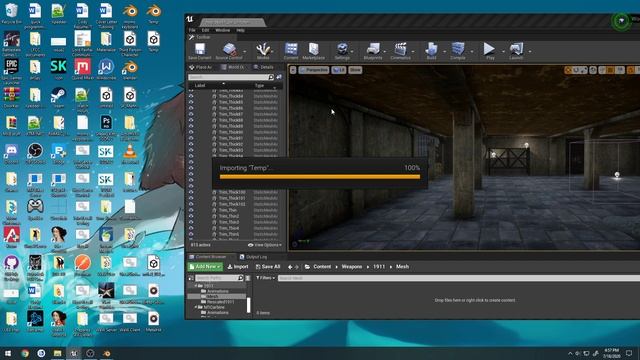This screenshot has height=360, width=640.
Task: Toggle visibility of Trim_Thick100 actor
Action: (x=191, y=192)
